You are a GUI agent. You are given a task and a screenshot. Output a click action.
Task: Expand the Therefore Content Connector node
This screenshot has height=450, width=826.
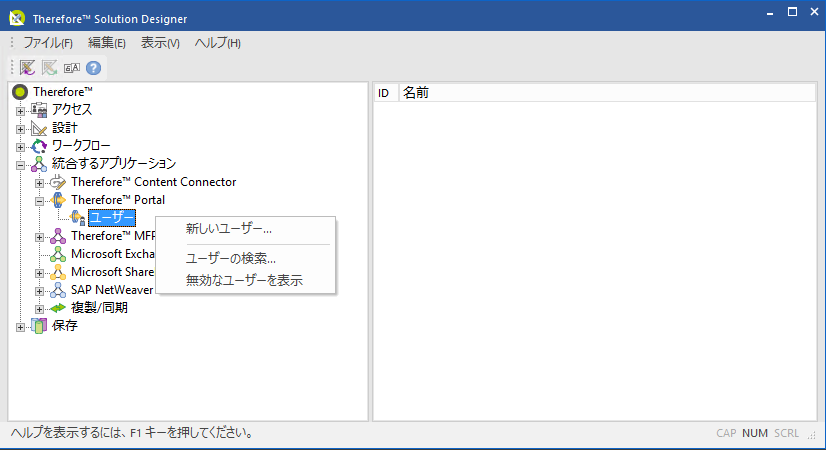coord(40,183)
